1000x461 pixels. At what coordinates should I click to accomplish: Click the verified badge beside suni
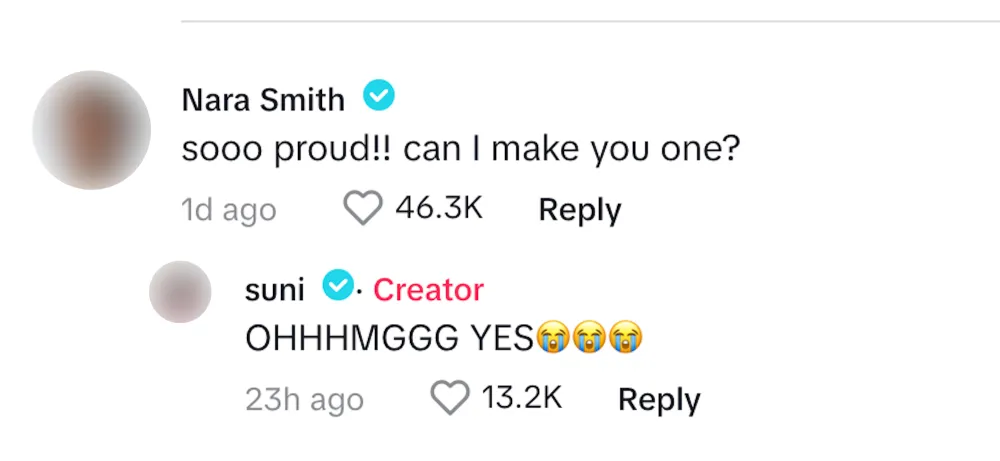pyautogui.click(x=338, y=287)
